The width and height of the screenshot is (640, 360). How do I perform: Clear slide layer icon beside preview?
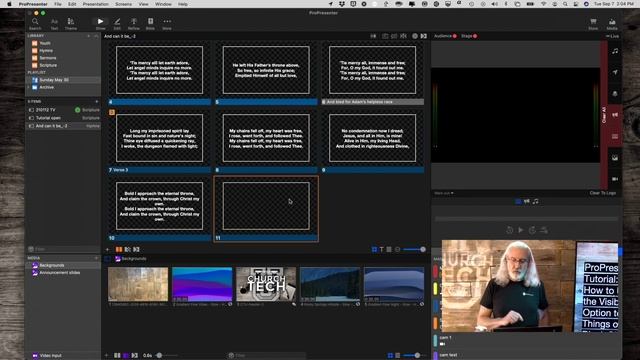pyautogui.click(x=615, y=136)
